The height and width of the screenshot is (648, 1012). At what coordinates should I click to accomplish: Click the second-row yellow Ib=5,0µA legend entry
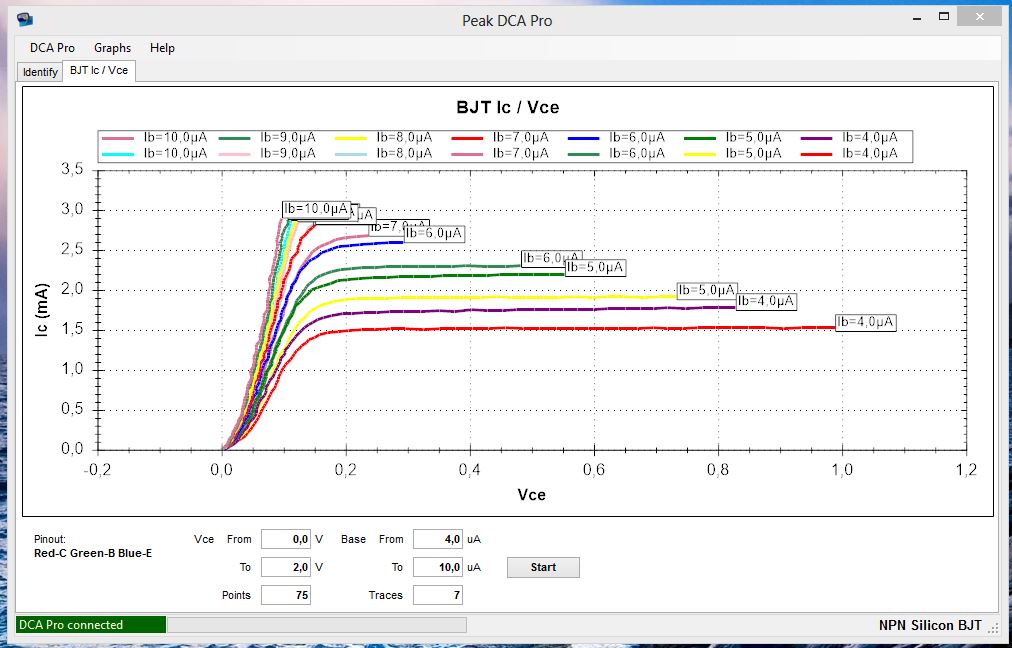pos(733,154)
